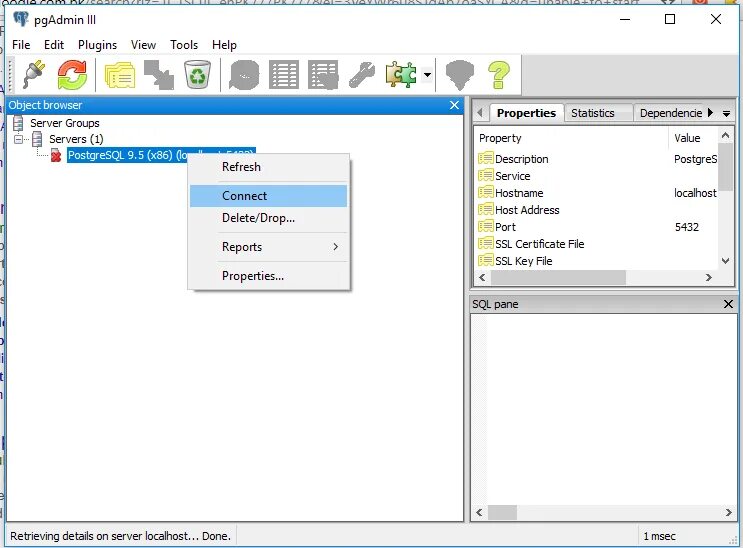Open the SQL query tool icon
This screenshot has width=743, height=548.
(x=244, y=75)
